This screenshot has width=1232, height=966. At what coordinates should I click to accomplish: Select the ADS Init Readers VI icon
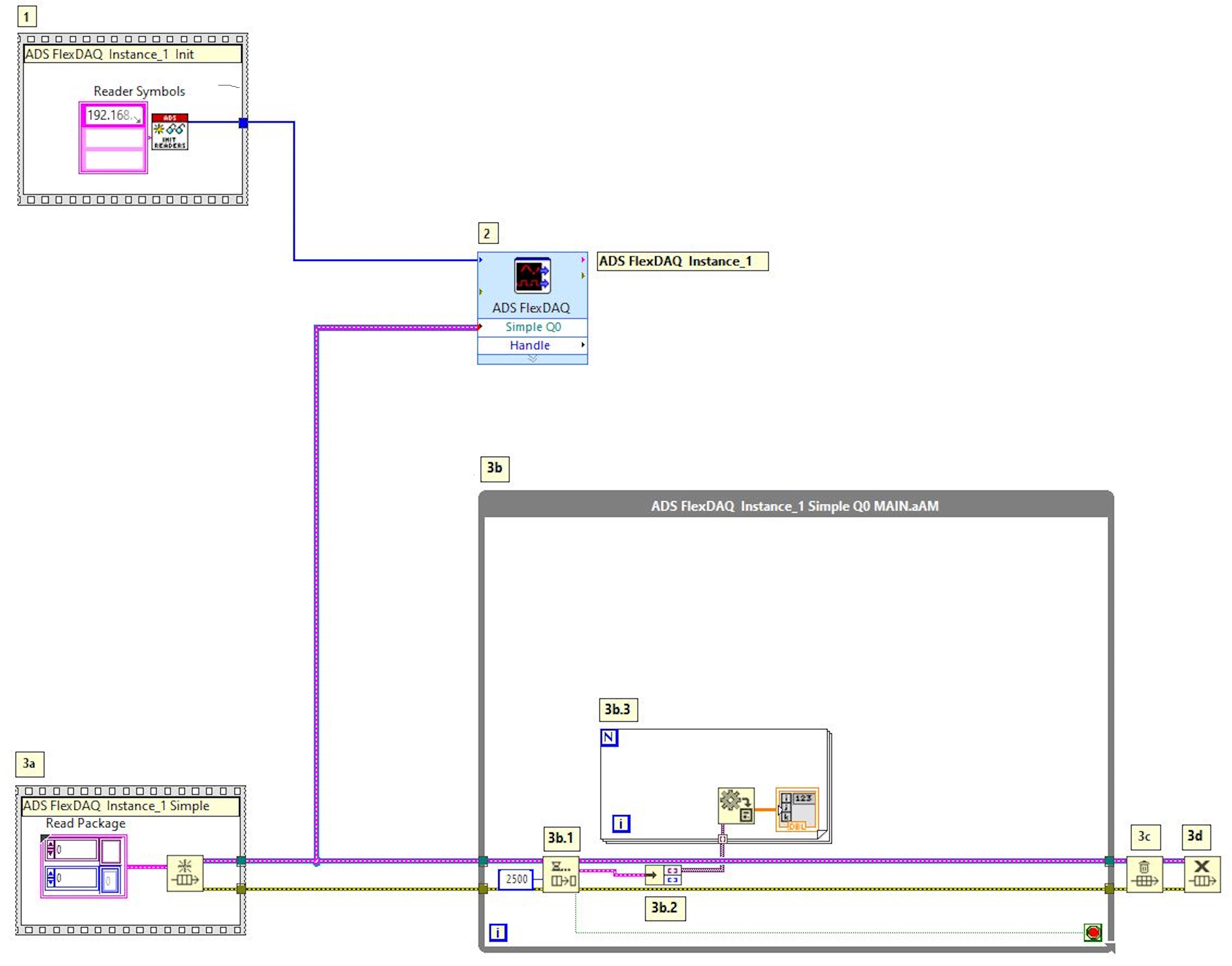pos(170,132)
